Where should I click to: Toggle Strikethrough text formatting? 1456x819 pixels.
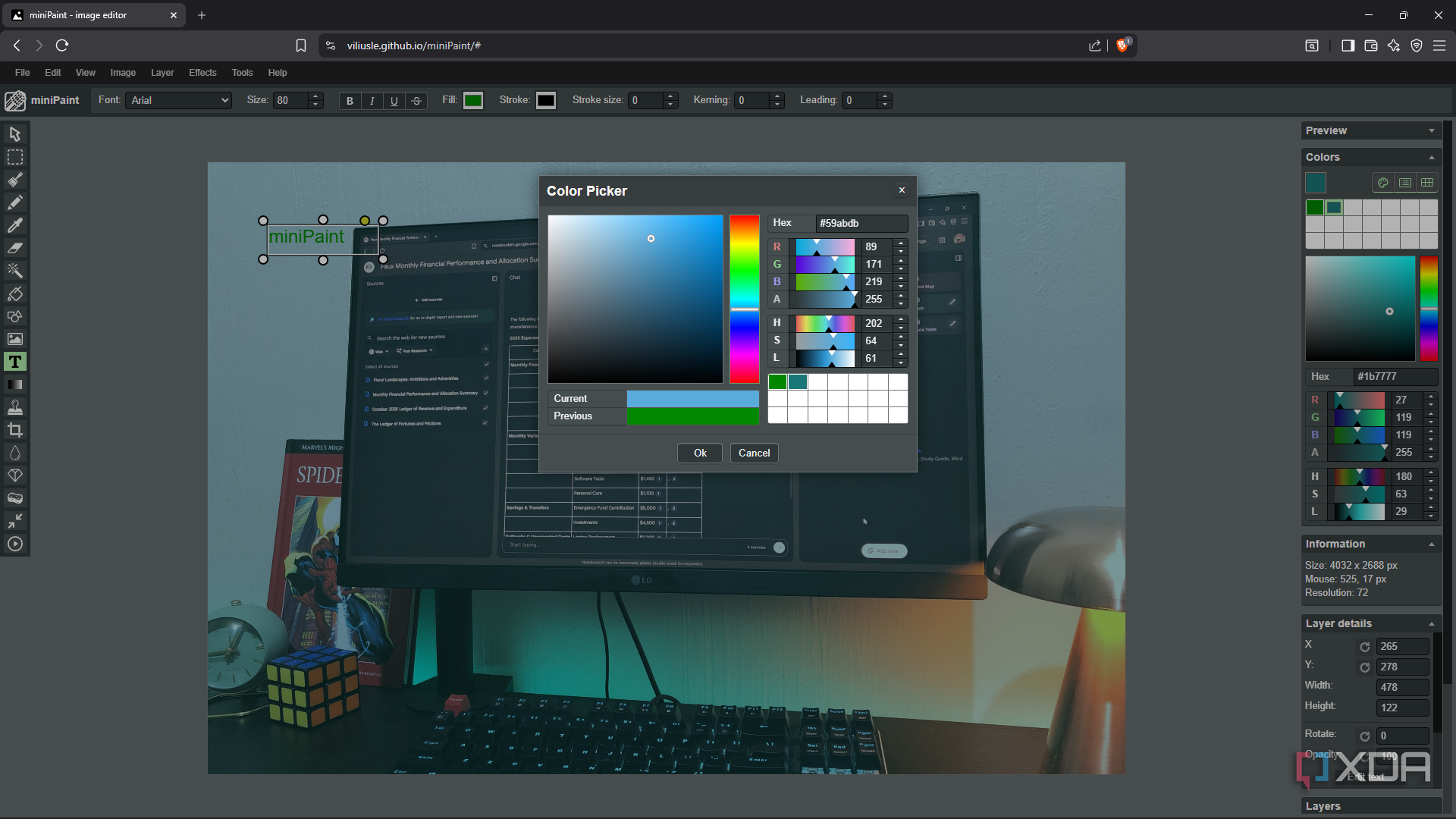416,101
